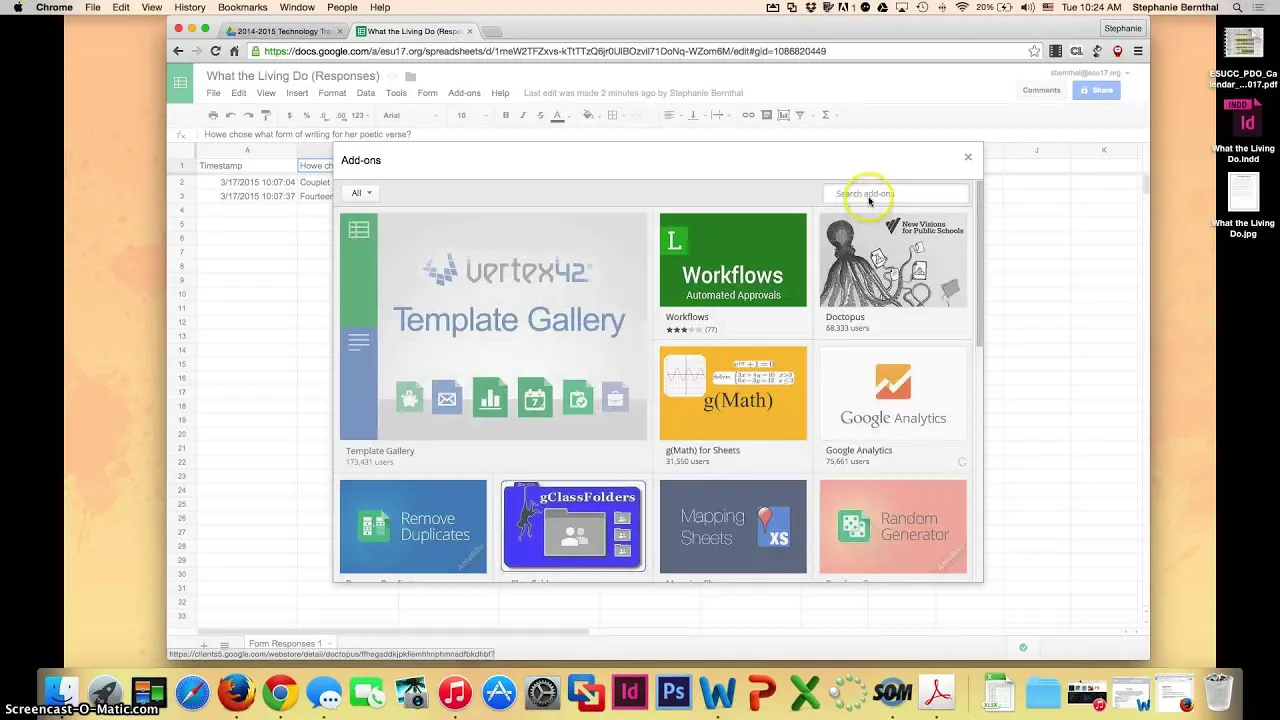Click the browser home icon
The width and height of the screenshot is (1280, 720).
[234, 51]
